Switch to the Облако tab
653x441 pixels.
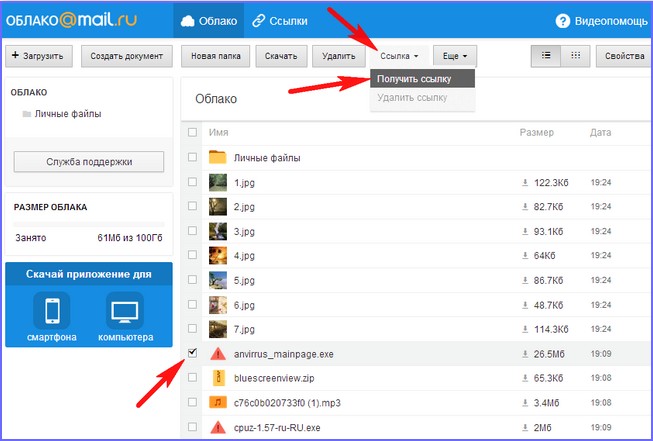(209, 21)
